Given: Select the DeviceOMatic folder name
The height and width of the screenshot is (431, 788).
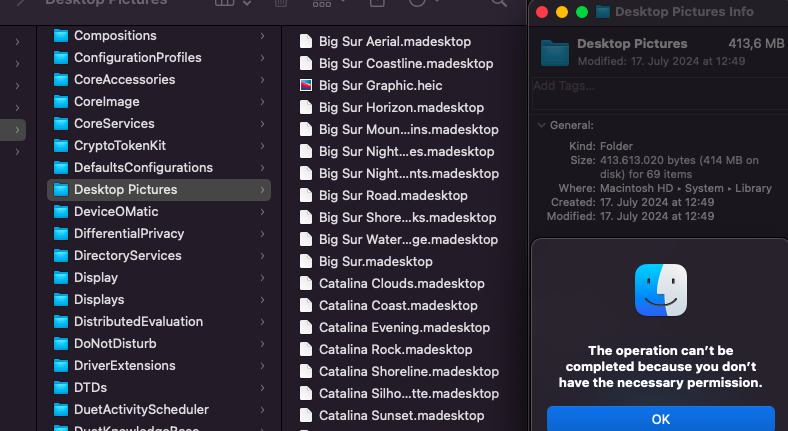Looking at the screenshot, I should coord(116,212).
